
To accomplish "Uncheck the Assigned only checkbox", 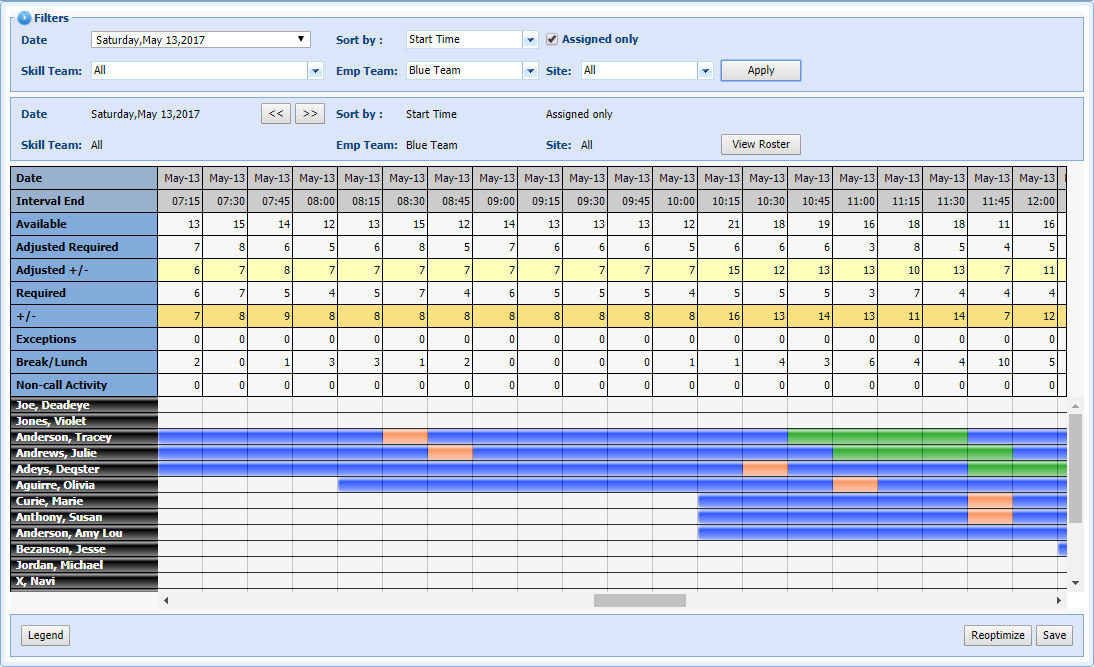I will tap(552, 40).
